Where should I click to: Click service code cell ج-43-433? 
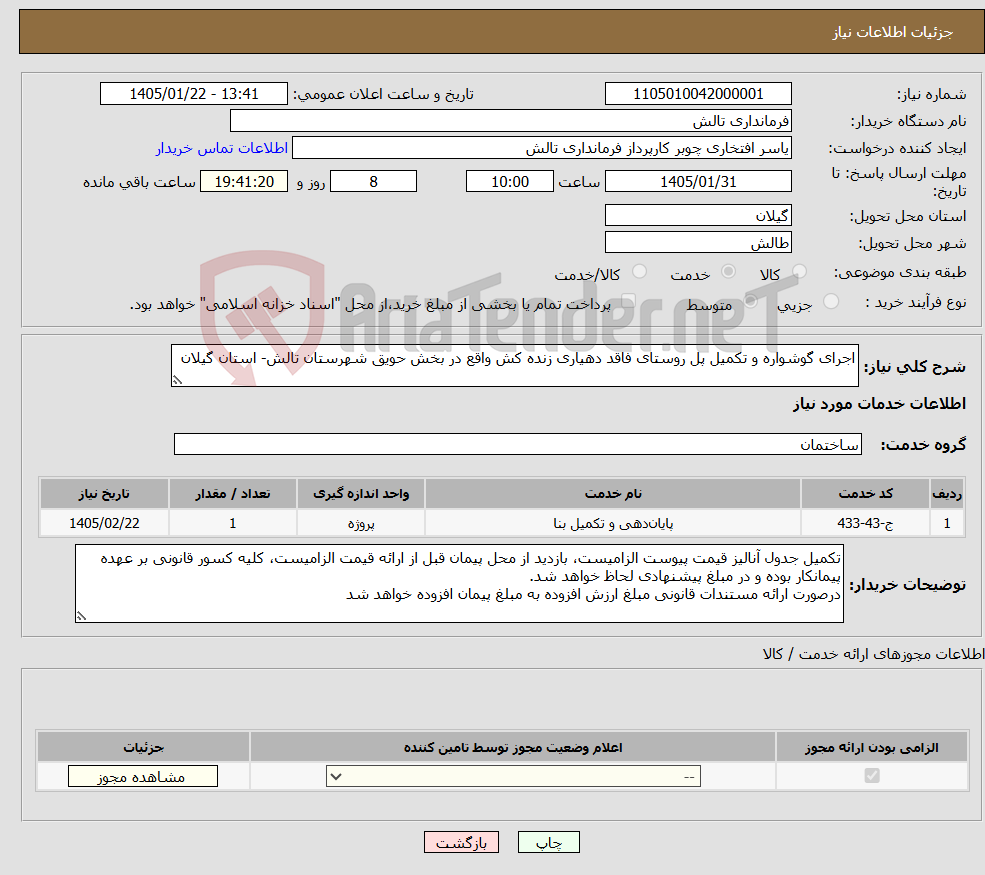pyautogui.click(x=865, y=523)
